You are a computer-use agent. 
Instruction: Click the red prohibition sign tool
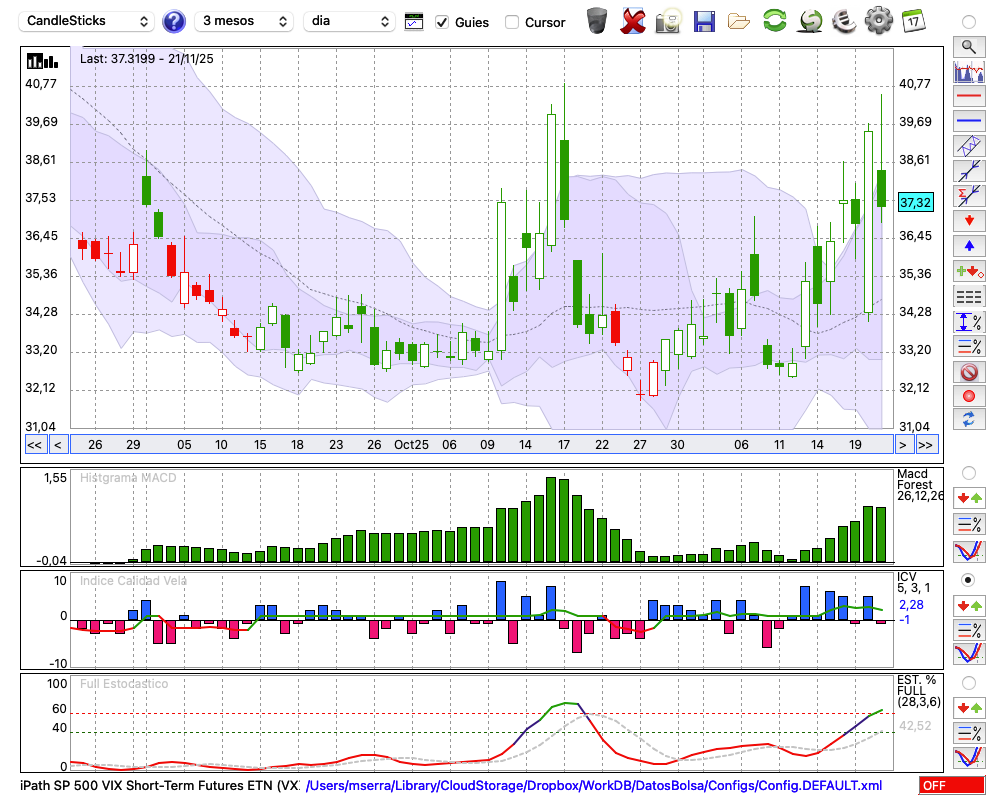(968, 372)
